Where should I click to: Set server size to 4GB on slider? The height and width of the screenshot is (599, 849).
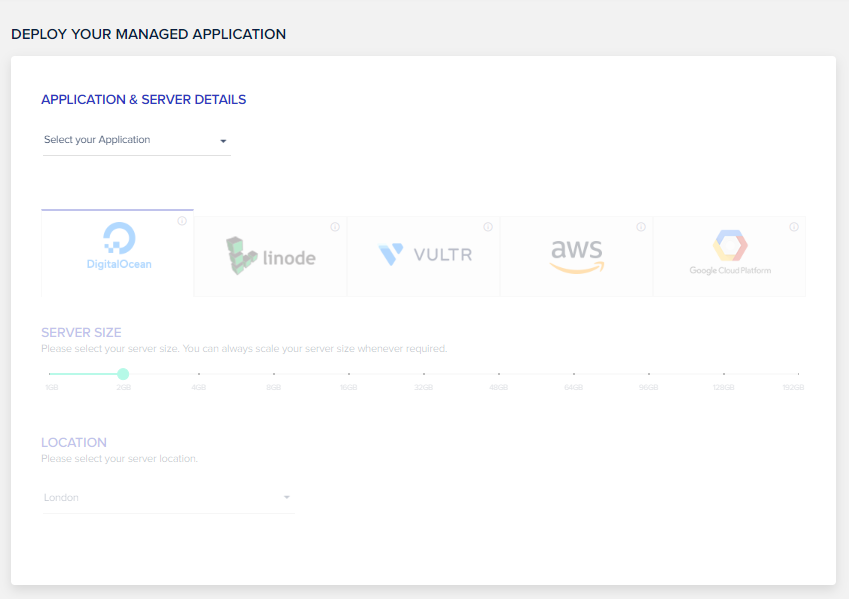coord(199,374)
